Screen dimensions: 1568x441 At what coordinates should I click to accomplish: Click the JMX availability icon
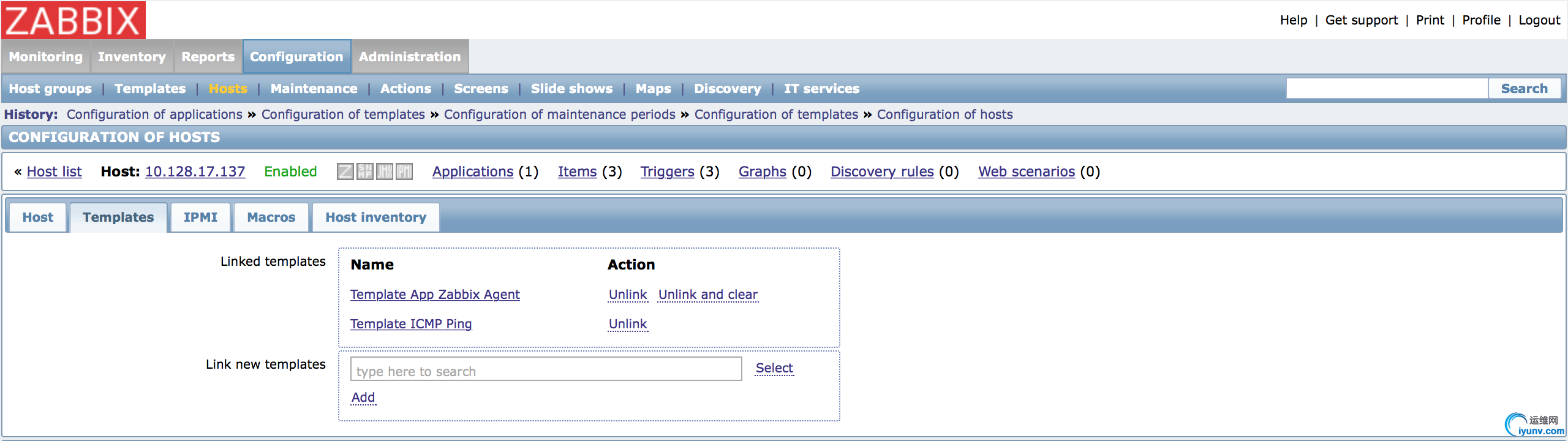pyautogui.click(x=385, y=171)
